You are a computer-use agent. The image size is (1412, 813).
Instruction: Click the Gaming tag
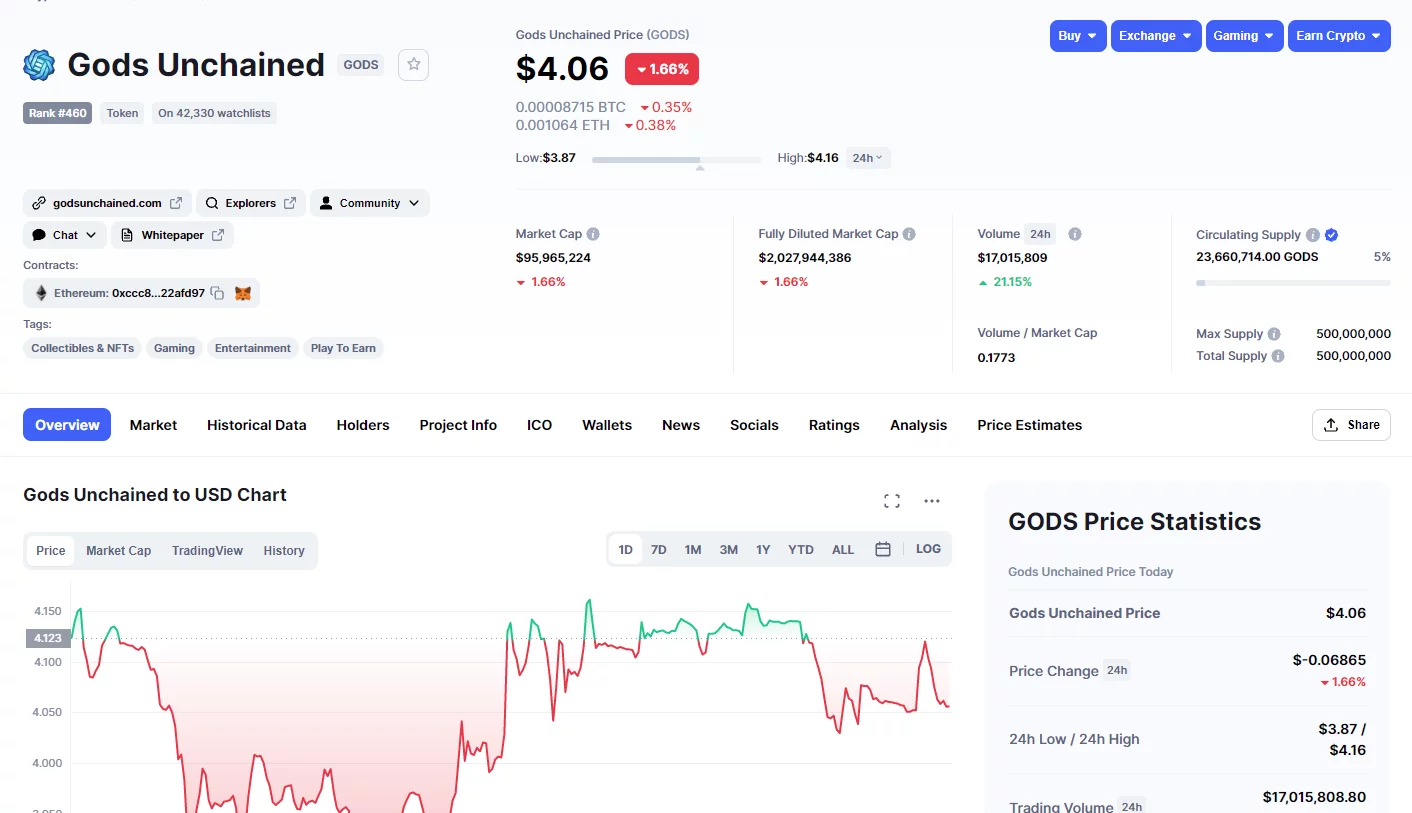tap(174, 348)
